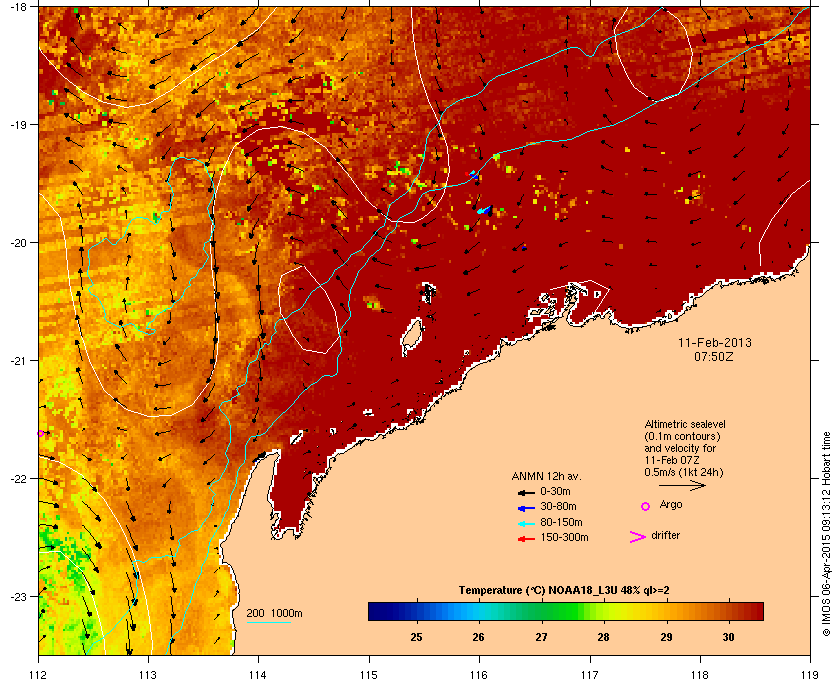Click the '150-300m' depth label
This screenshot has width=840, height=680.
click(x=564, y=537)
